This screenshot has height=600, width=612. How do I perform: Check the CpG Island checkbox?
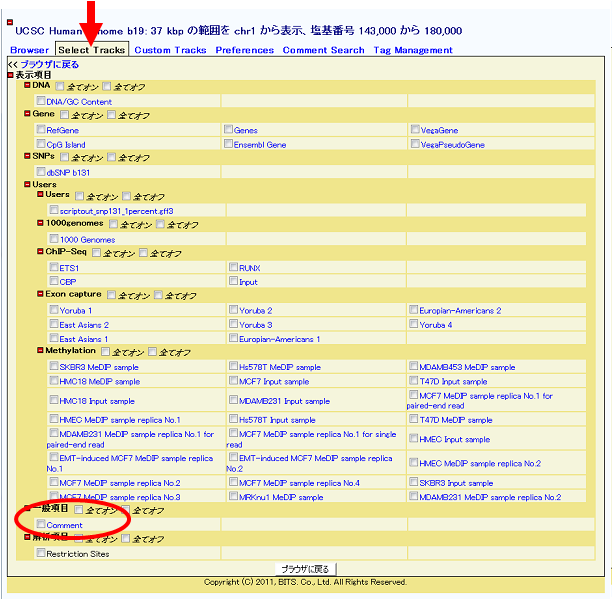coord(41,144)
